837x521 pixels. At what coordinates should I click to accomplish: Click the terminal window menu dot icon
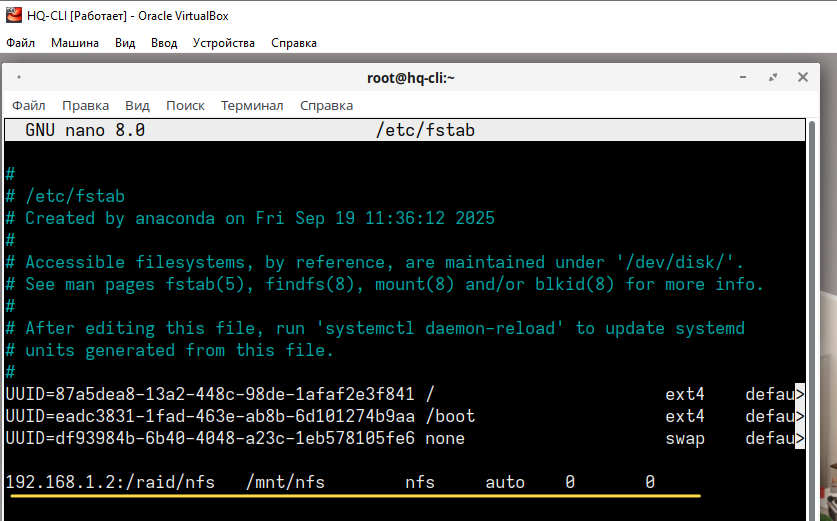click(x=19, y=77)
